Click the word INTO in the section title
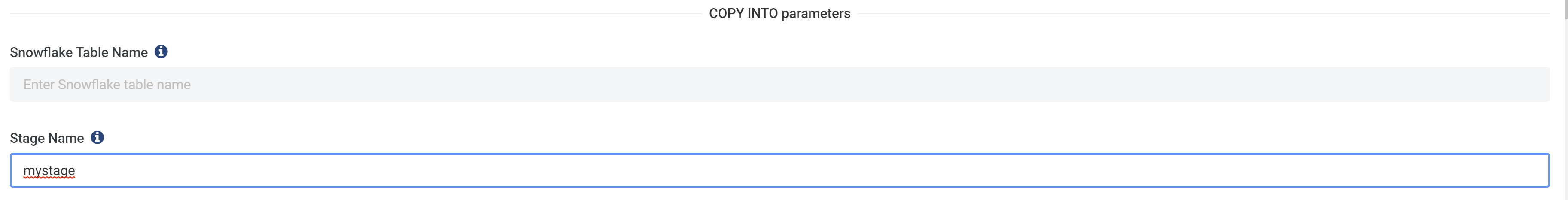This screenshot has width=1568, height=200. click(x=763, y=13)
